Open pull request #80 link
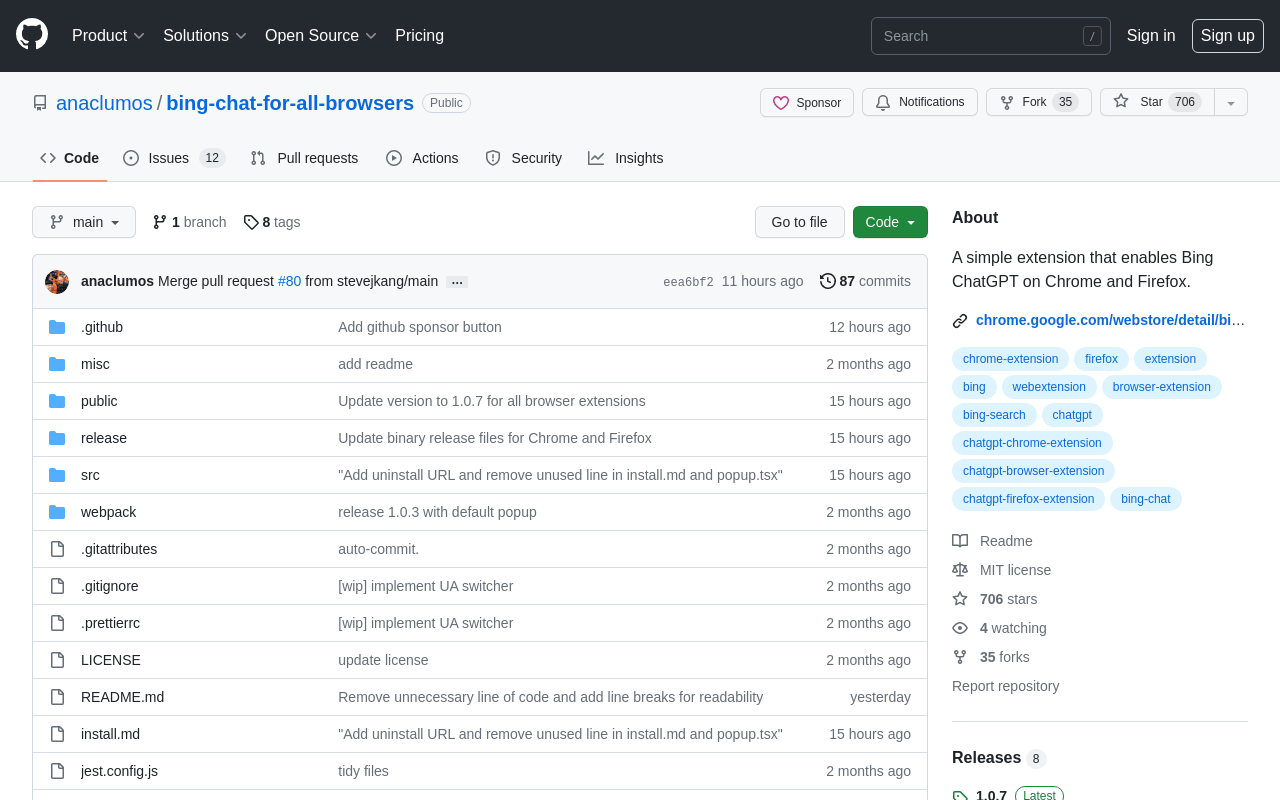Screen dimensions: 1280x800 click(x=289, y=281)
